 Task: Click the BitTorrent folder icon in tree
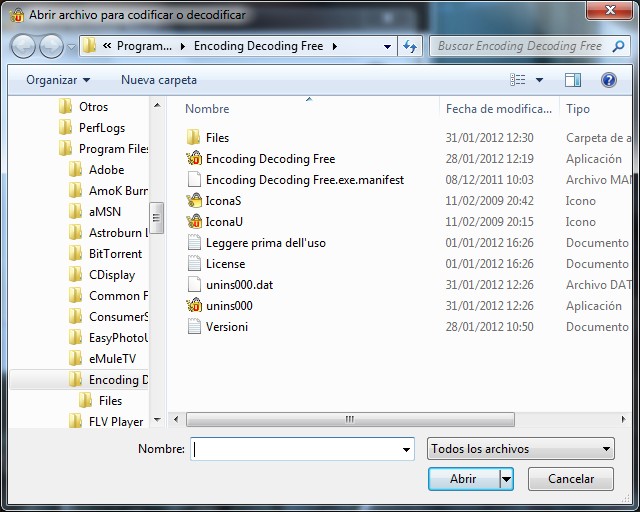tap(76, 254)
